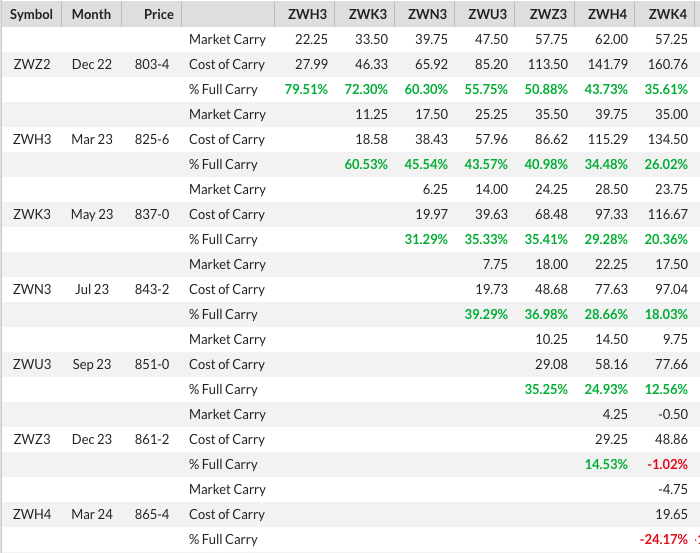This screenshot has height=553, width=700.
Task: Click the Symbol column header
Action: click(x=31, y=14)
